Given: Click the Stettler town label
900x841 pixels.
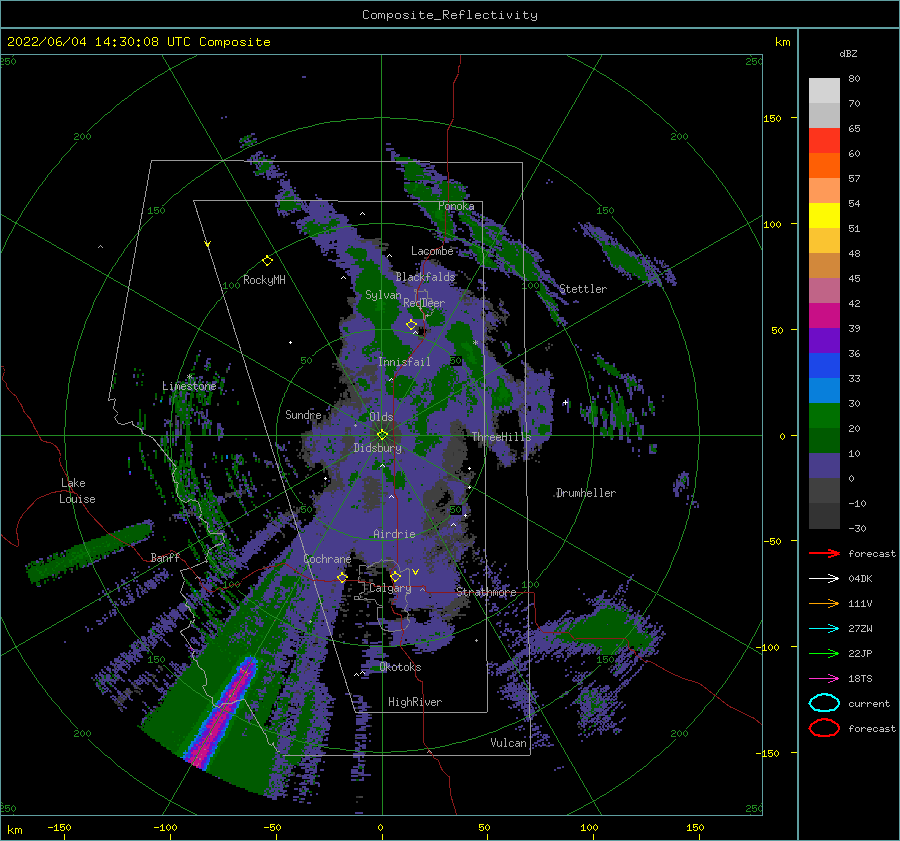Looking at the screenshot, I should pos(583,289).
